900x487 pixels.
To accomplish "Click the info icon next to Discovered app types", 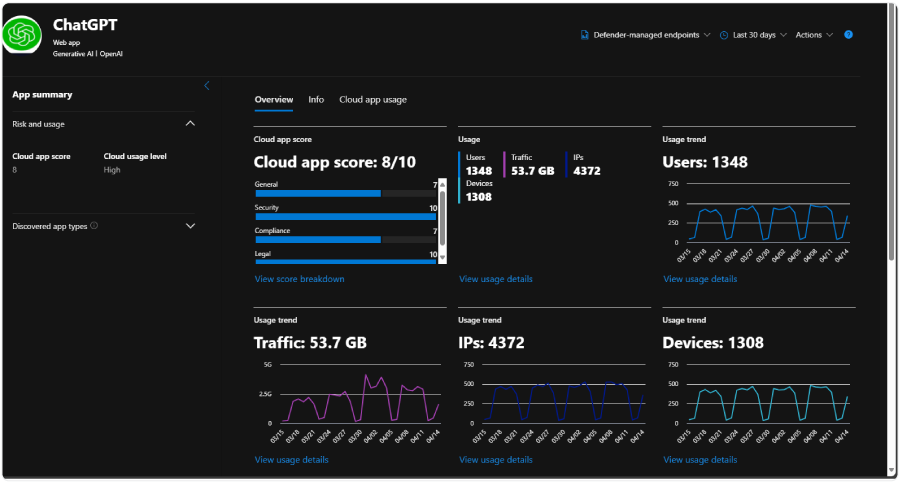I will click(x=94, y=226).
